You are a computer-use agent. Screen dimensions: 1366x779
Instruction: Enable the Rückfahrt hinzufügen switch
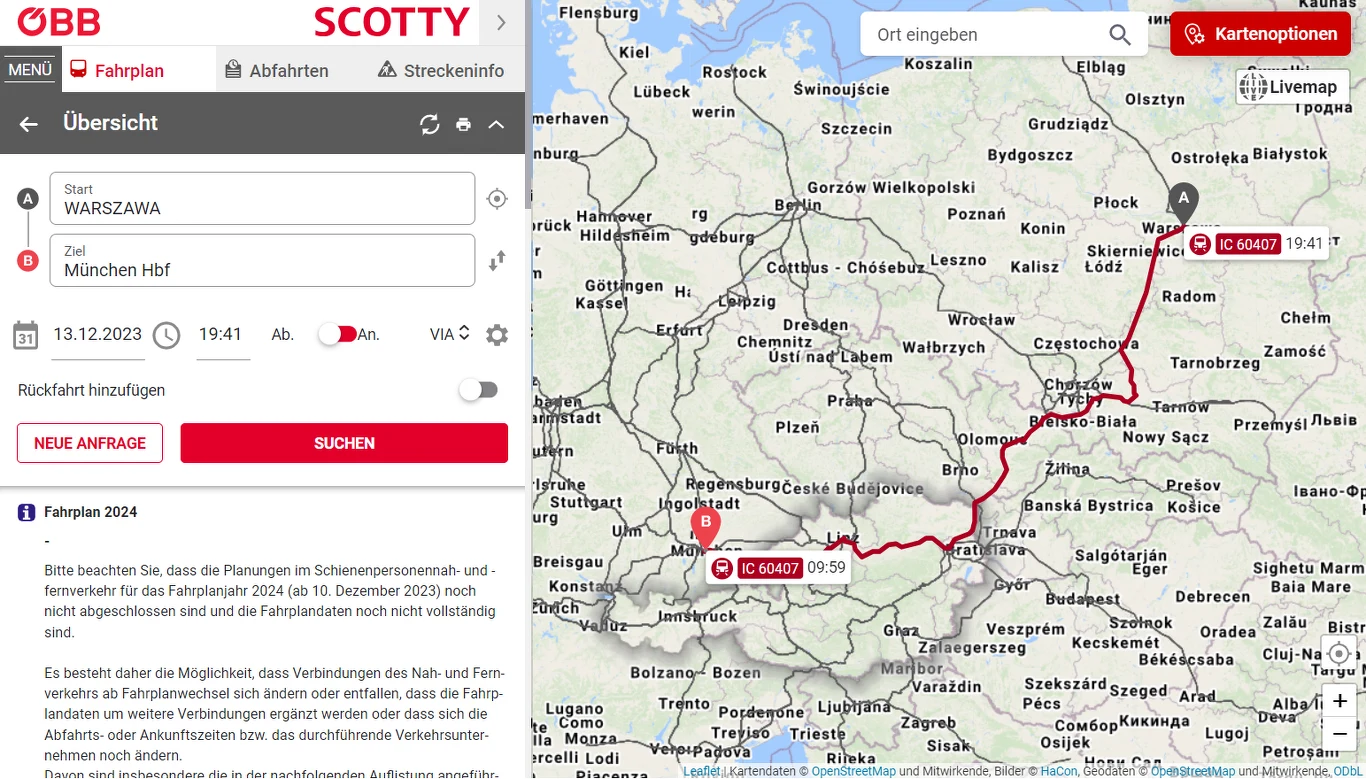coord(478,390)
